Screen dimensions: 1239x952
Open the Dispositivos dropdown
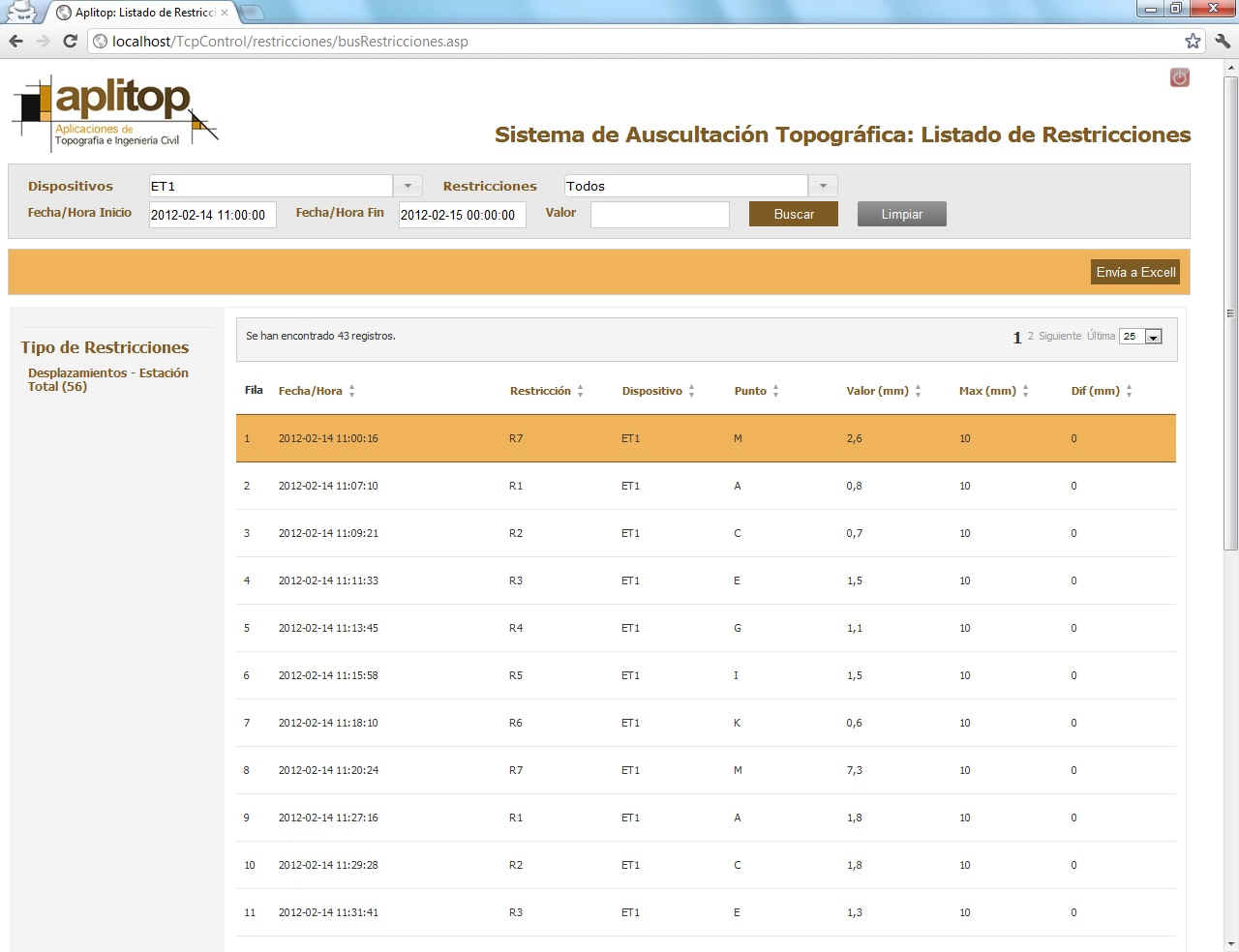407,186
